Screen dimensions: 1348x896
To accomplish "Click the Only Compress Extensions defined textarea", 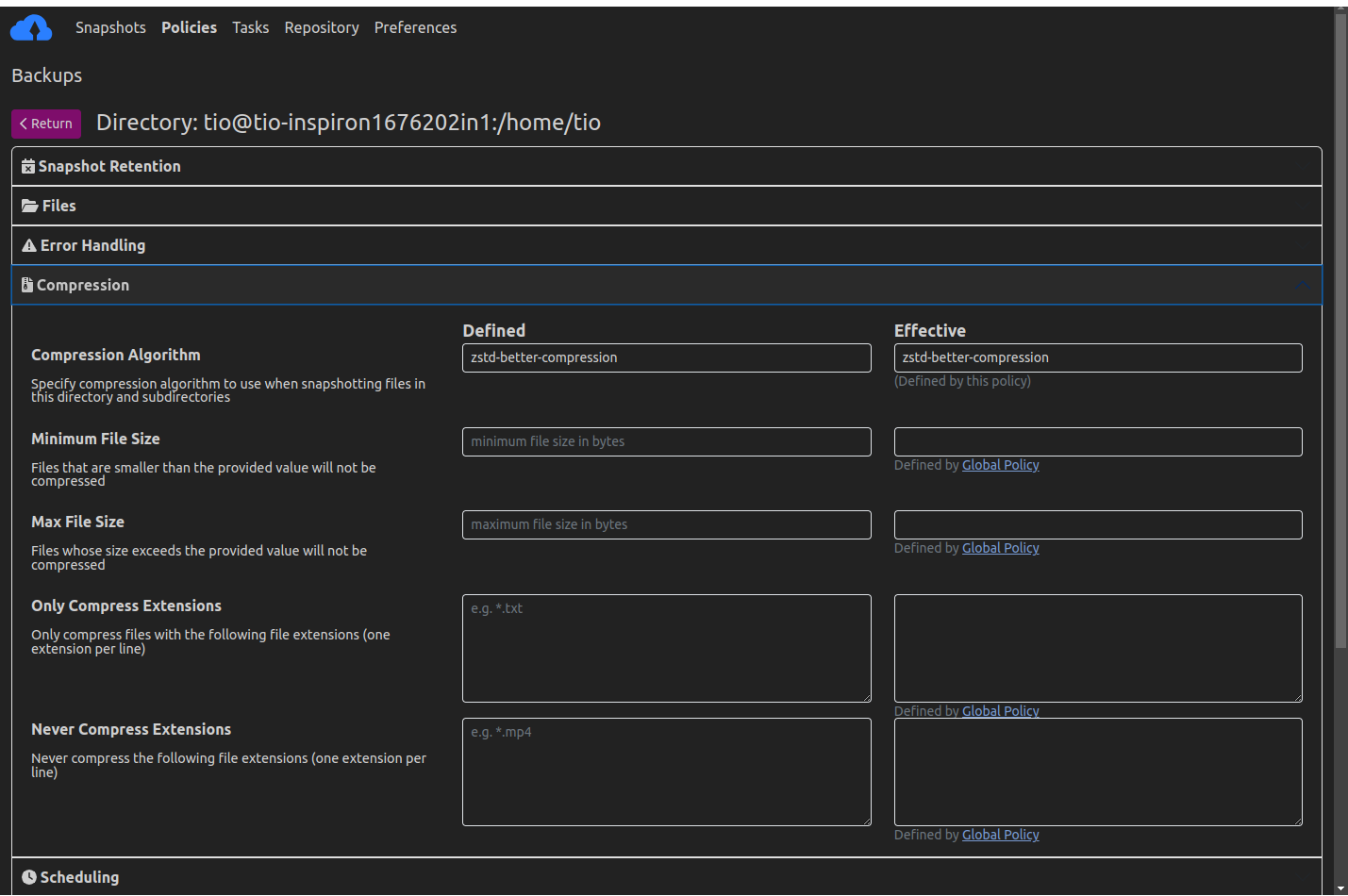I will (x=667, y=648).
